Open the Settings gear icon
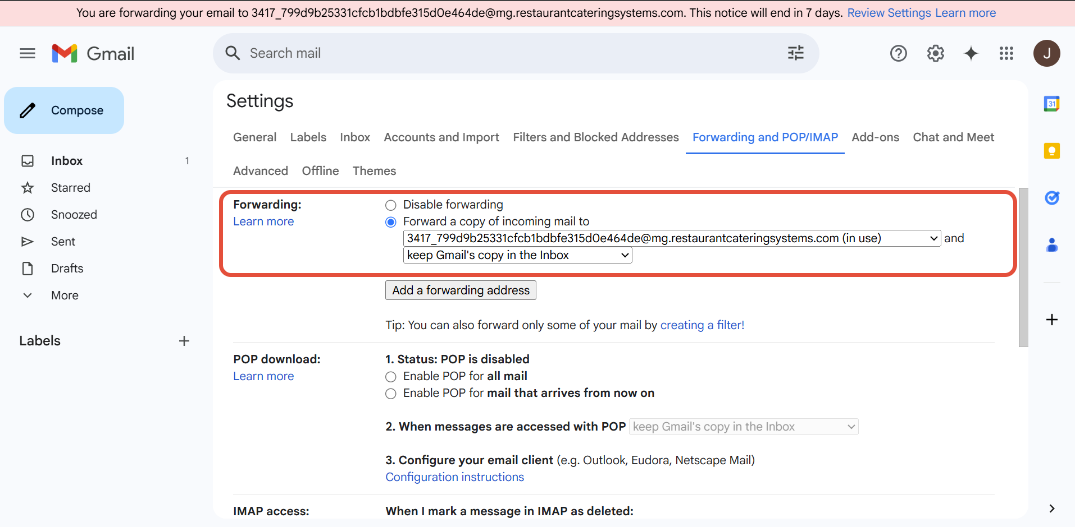The image size is (1075, 527). 935,53
